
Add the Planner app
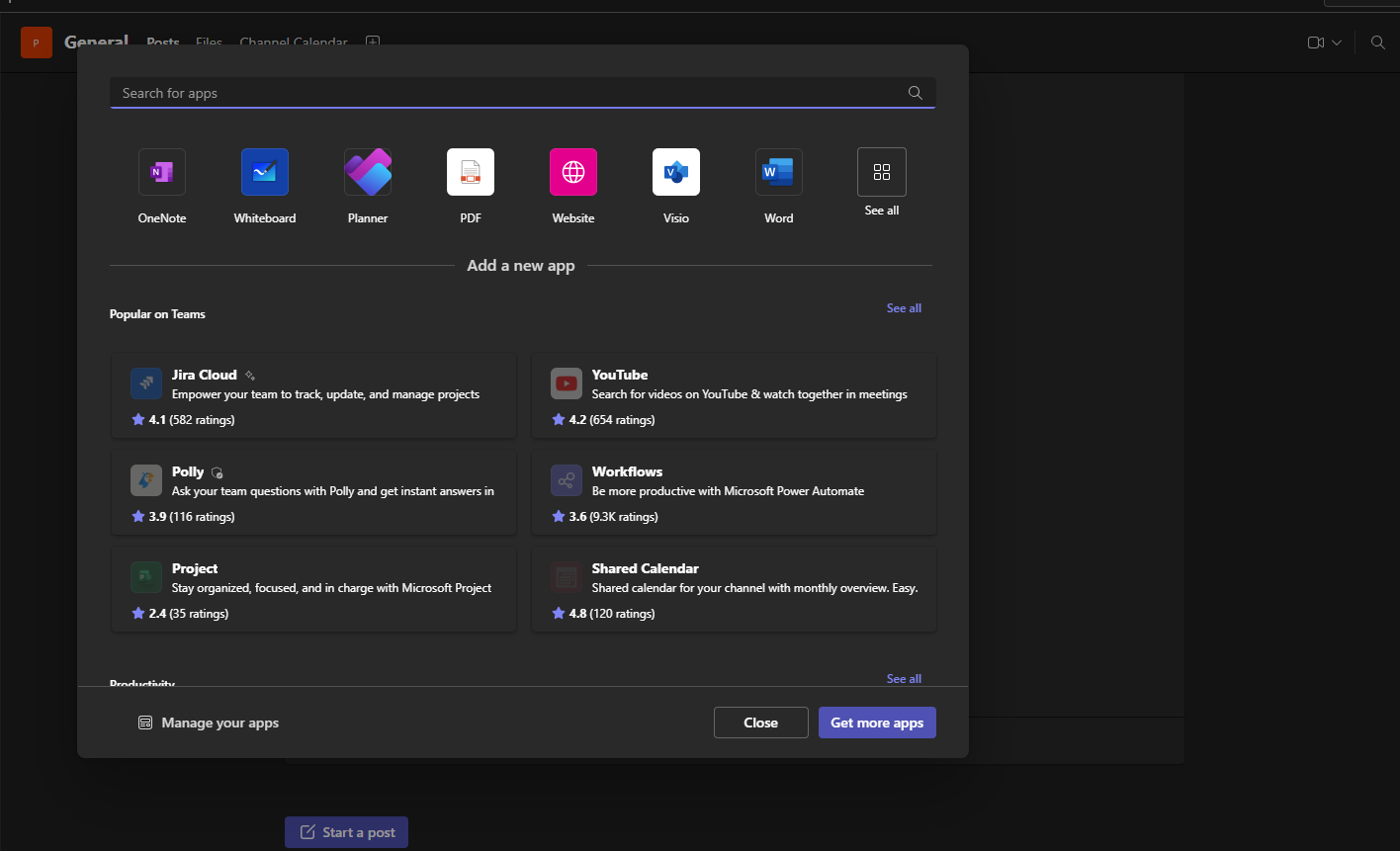(368, 172)
